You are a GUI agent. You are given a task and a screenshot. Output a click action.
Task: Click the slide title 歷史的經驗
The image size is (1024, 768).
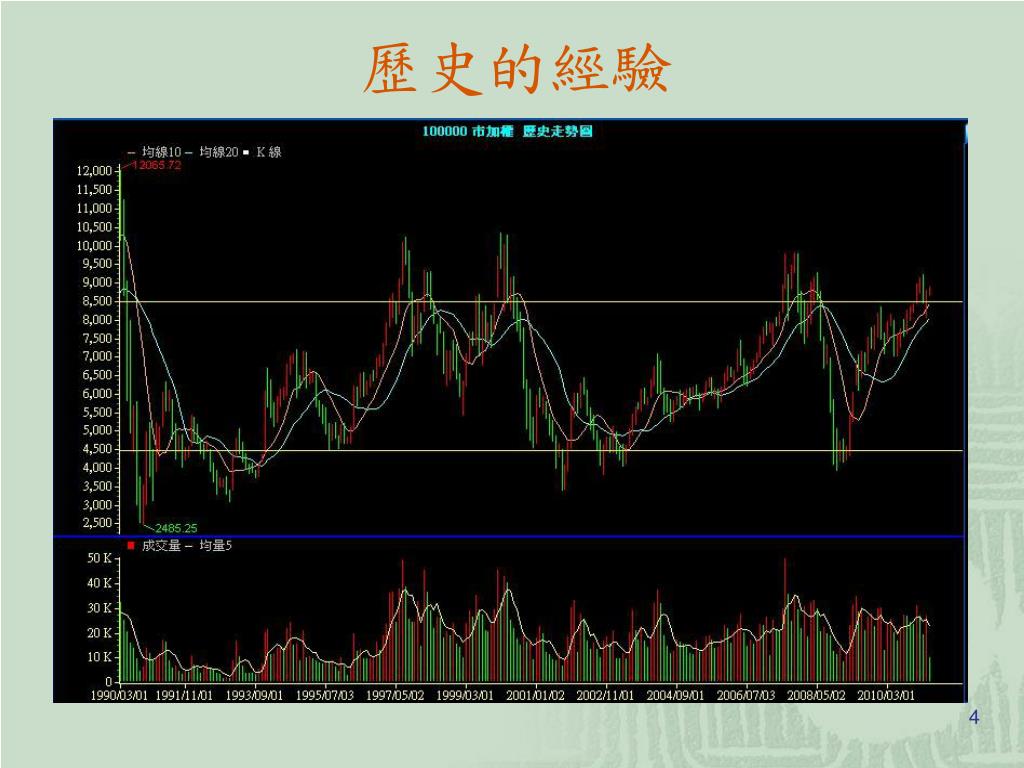coord(517,69)
